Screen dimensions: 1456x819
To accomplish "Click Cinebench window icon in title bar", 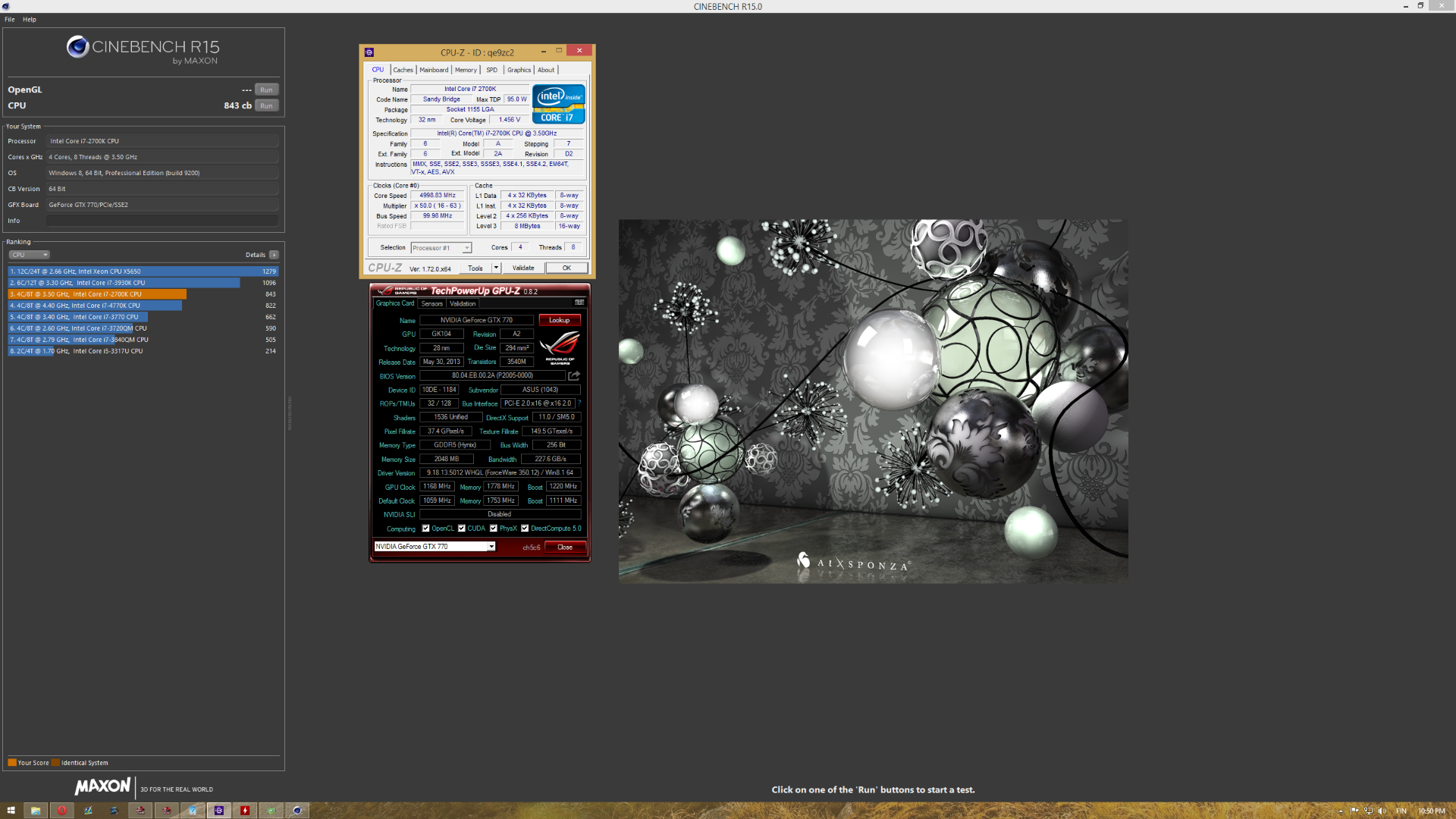I will click(x=6, y=6).
